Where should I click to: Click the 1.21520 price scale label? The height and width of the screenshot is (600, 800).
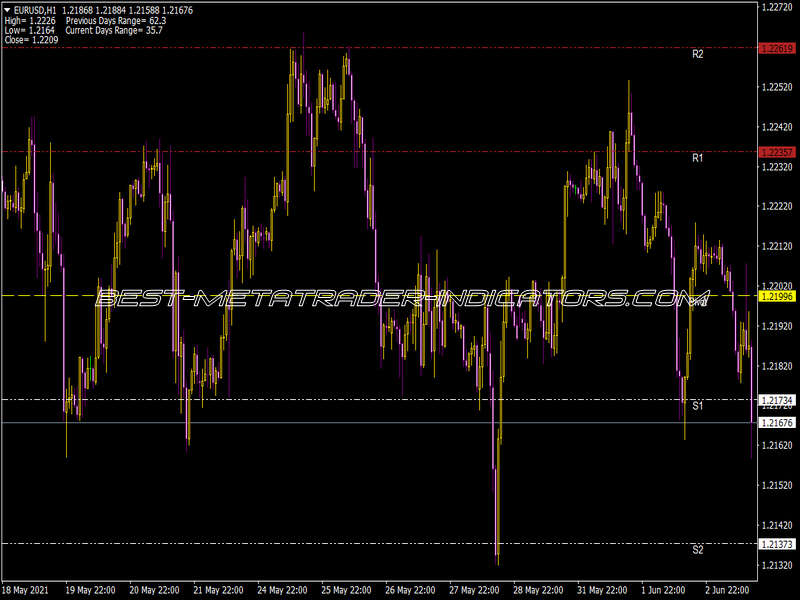point(778,485)
